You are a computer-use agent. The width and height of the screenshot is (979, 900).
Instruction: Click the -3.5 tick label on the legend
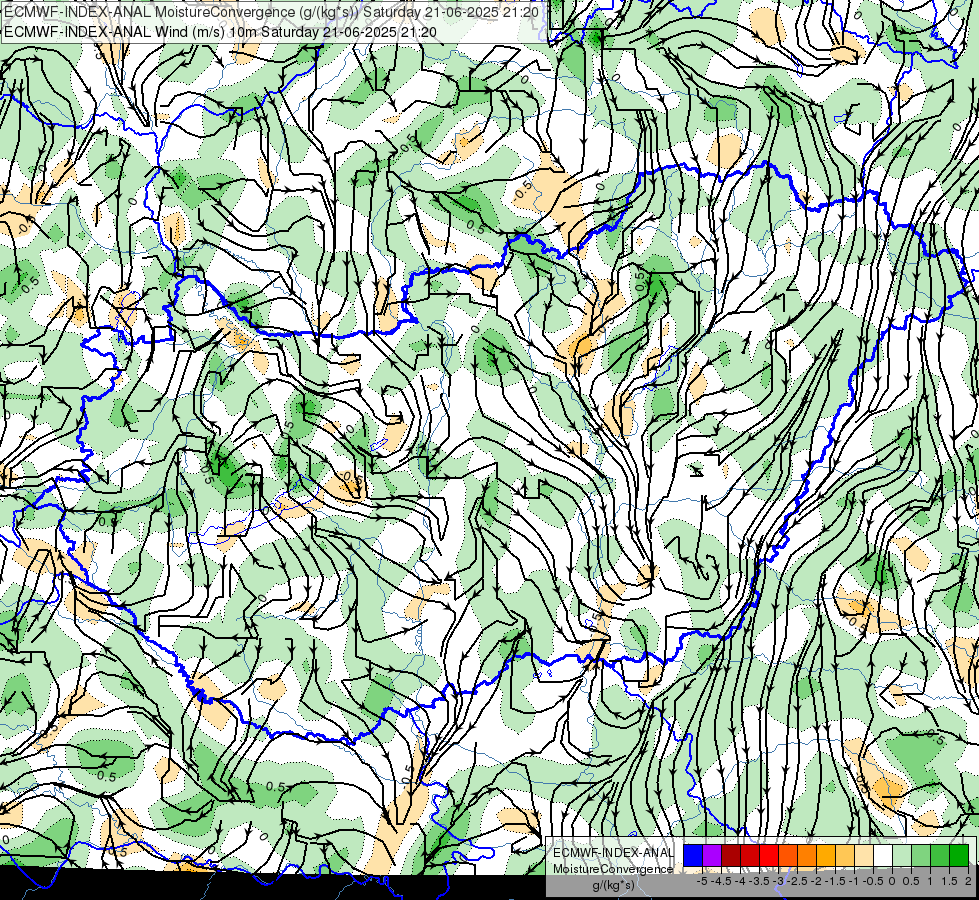tap(759, 881)
